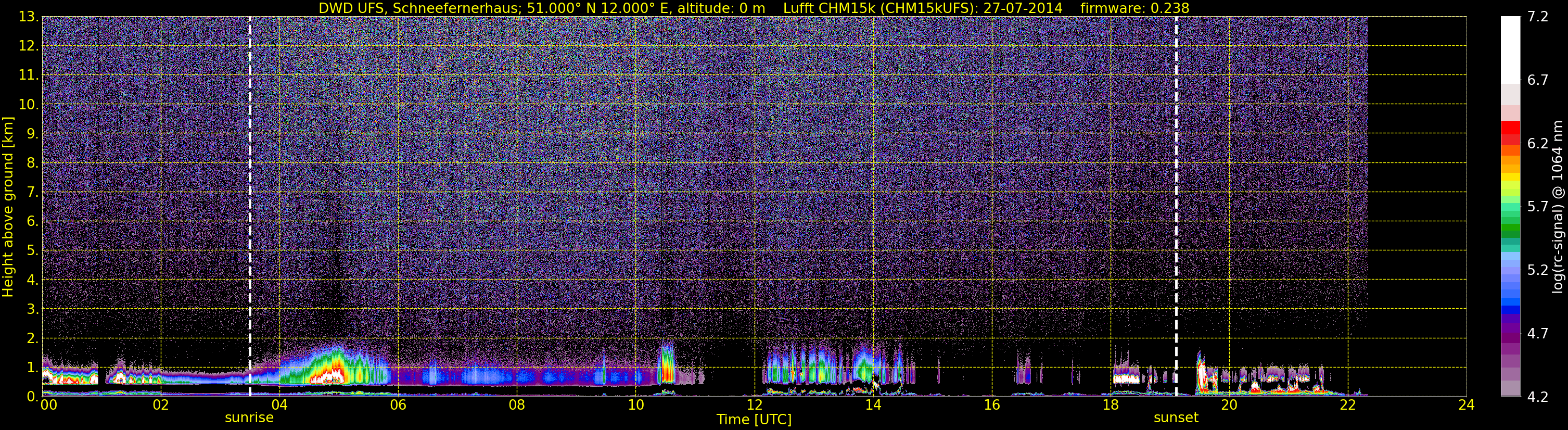Click height-axis tick label 5
Screen dimensions: 1568x430
point(32,250)
